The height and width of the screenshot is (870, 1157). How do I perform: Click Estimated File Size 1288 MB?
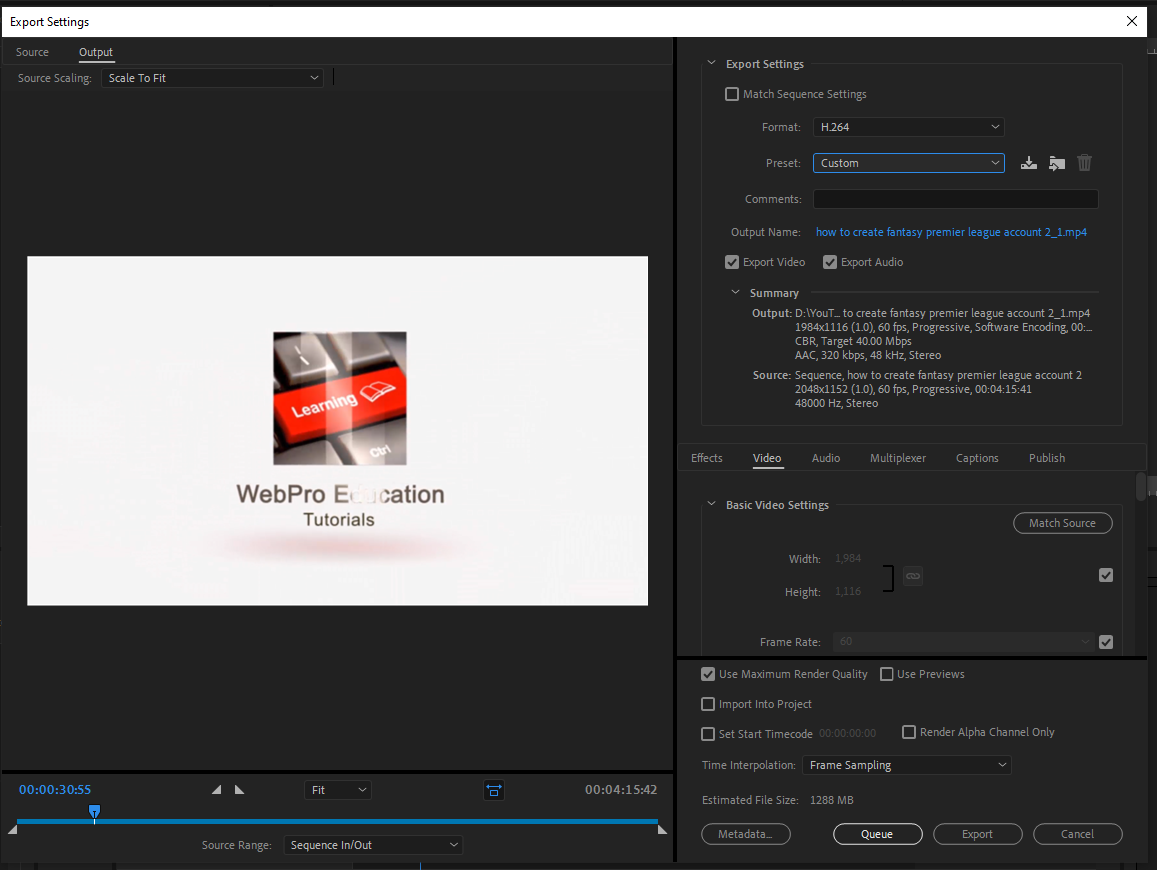[832, 800]
